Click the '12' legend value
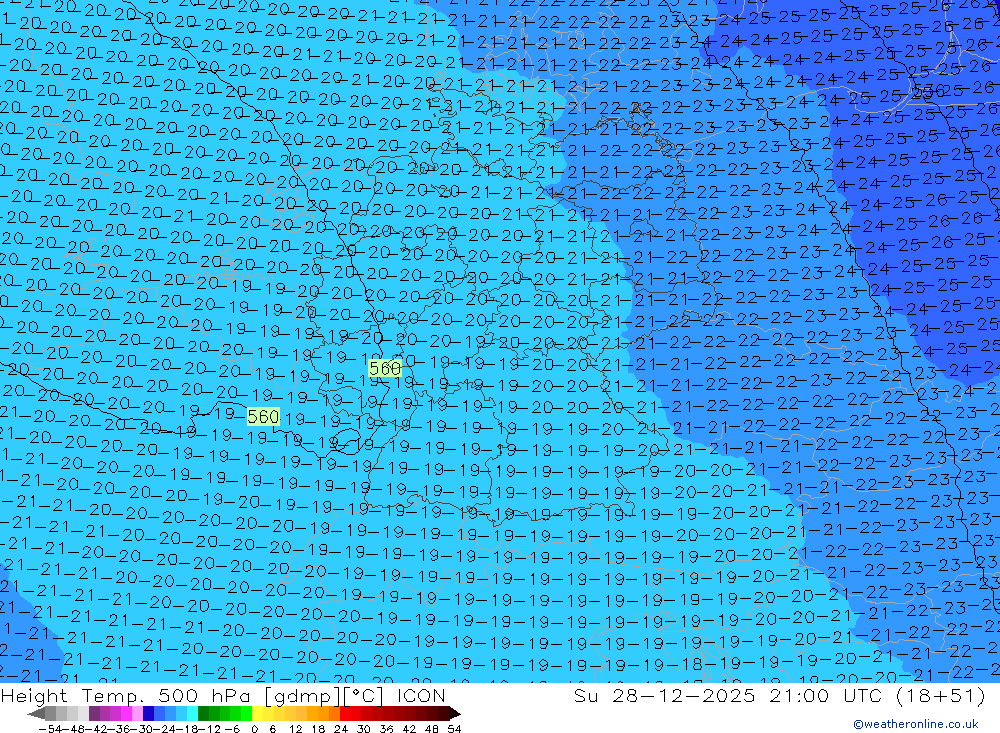Viewport: 1000px width, 733px height. 296,729
